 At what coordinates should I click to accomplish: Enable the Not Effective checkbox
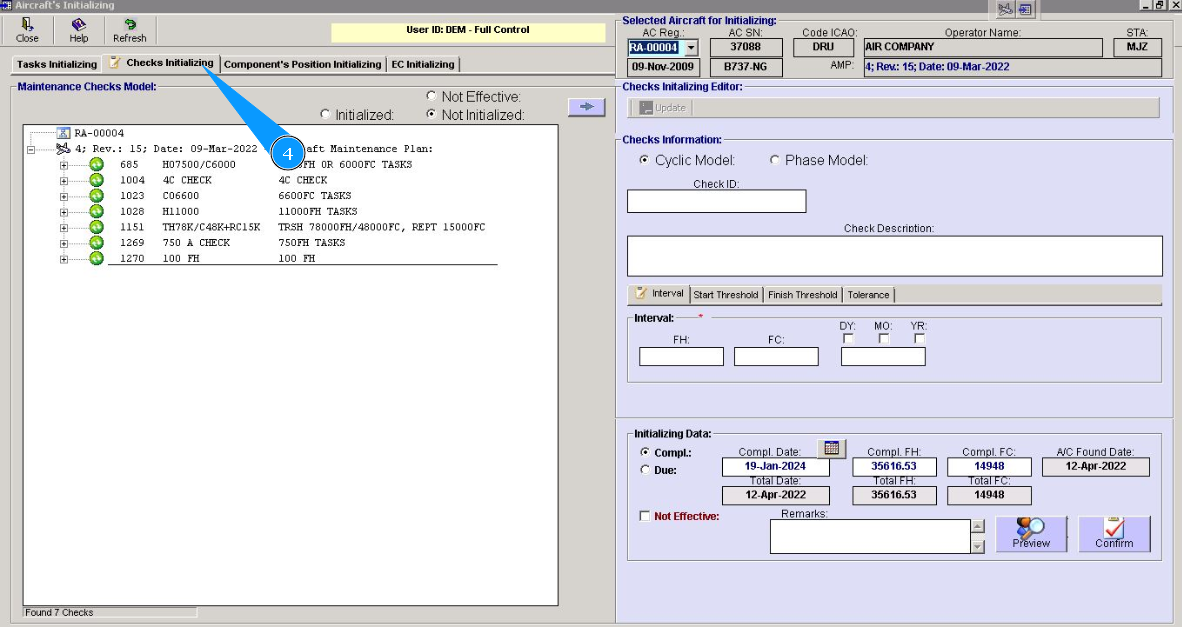[645, 516]
